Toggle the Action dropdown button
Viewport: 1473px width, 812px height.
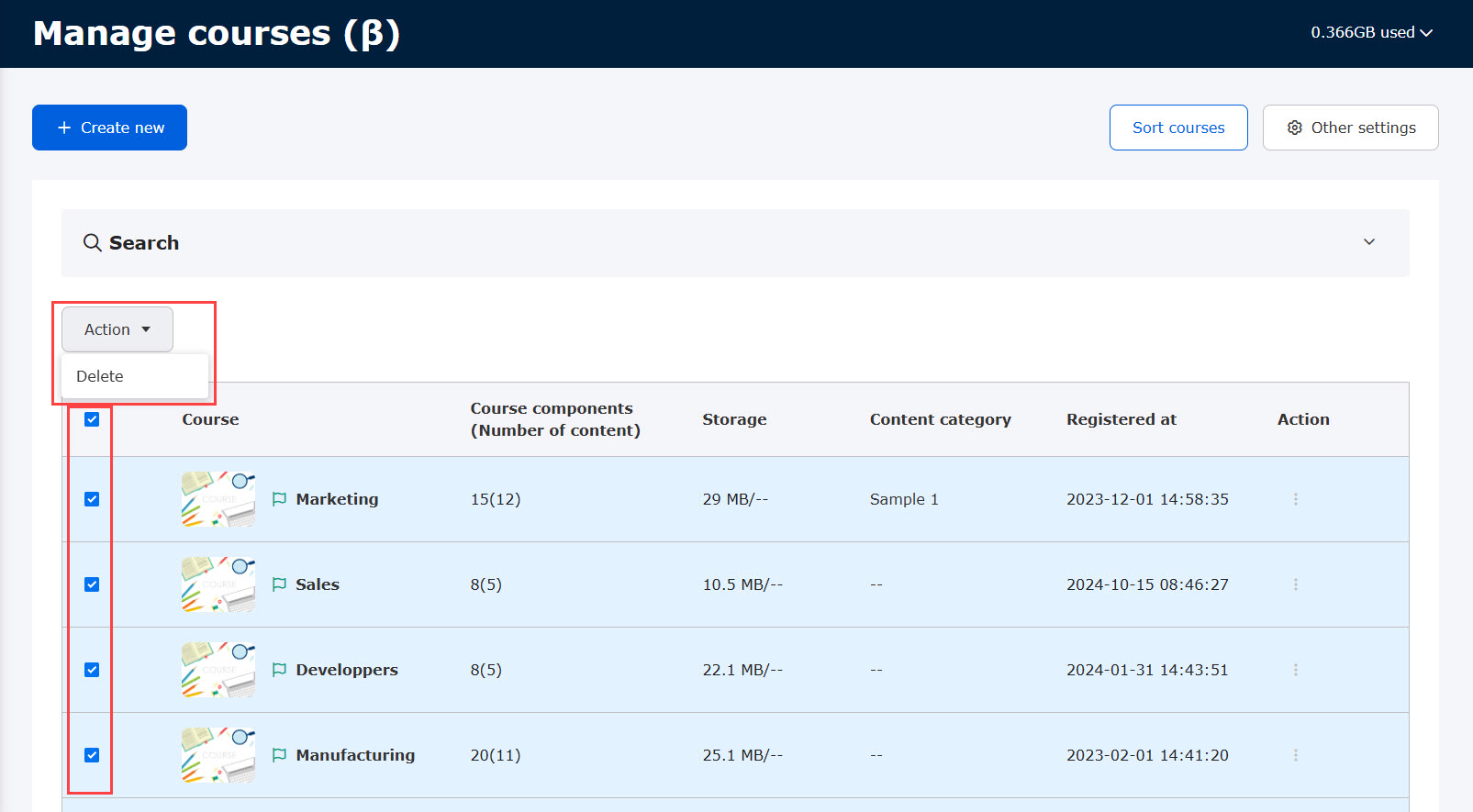point(117,329)
